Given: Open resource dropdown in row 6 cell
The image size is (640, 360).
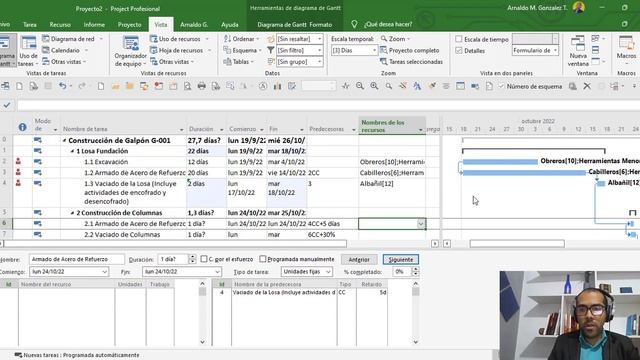Looking at the screenshot, I should 421,224.
